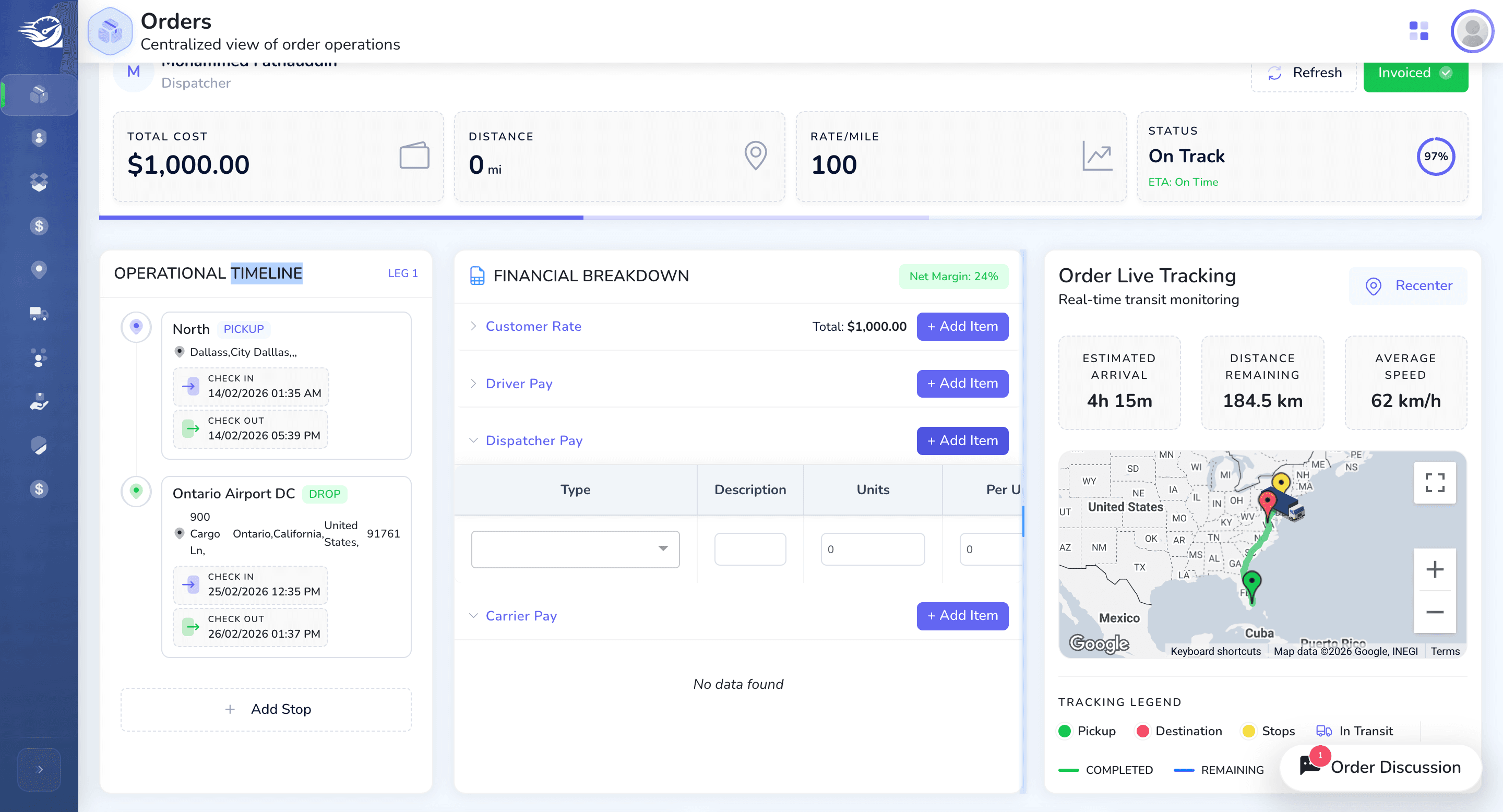Click the location pin sidebar icon

(39, 269)
